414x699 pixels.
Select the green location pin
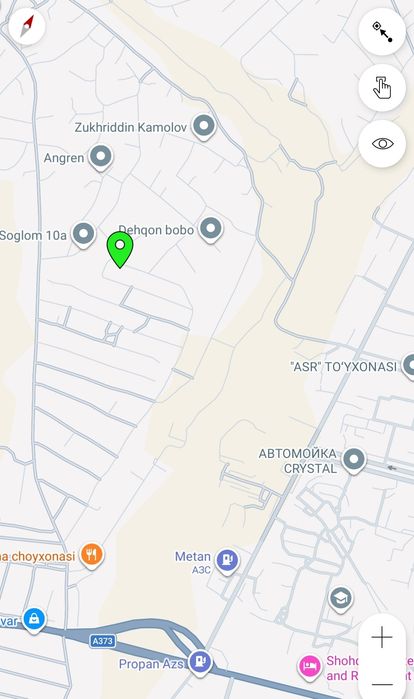(120, 250)
